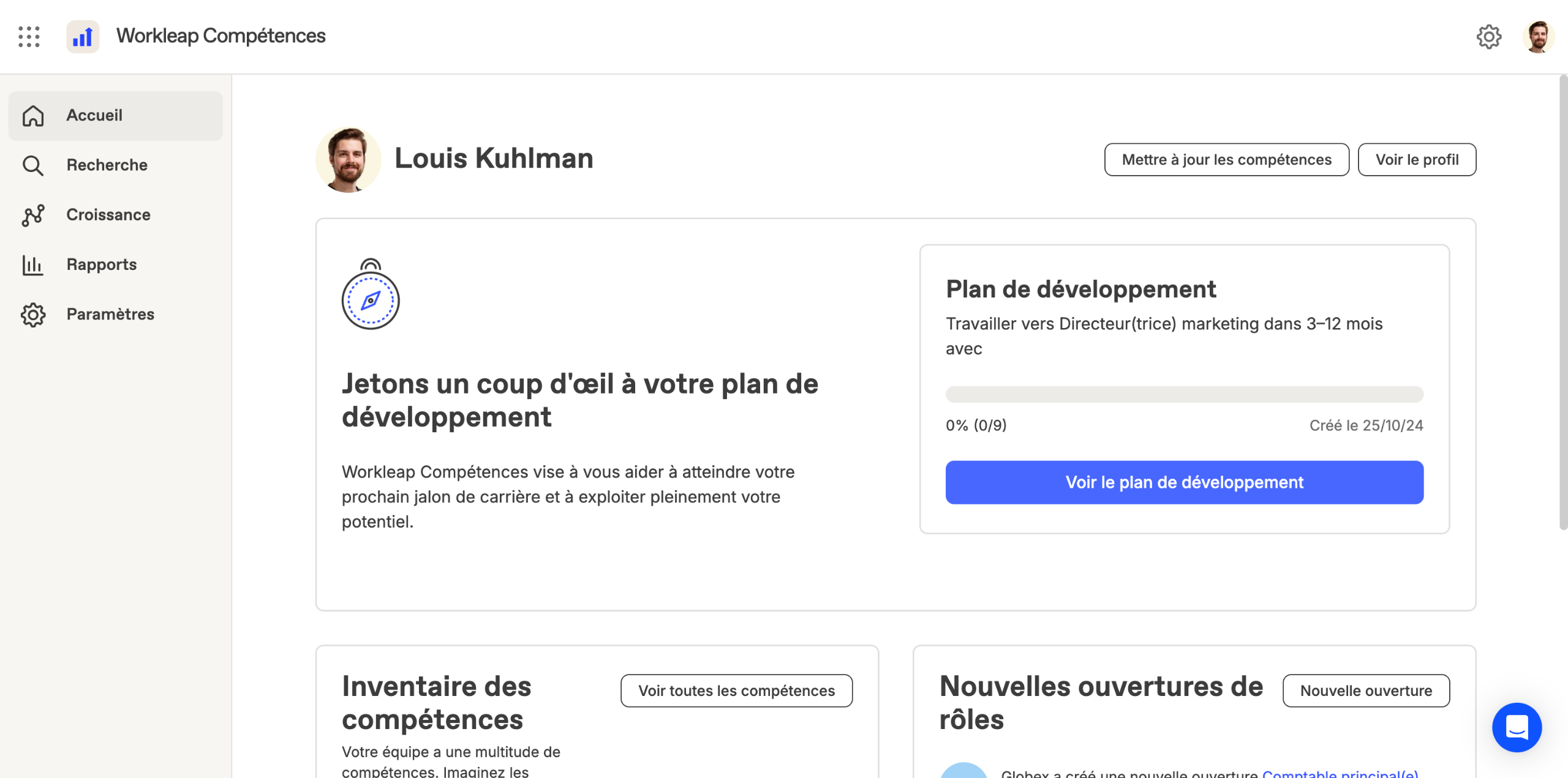Click the Paramètres gear icon in sidebar
This screenshot has width=1568, height=778.
[x=33, y=315]
